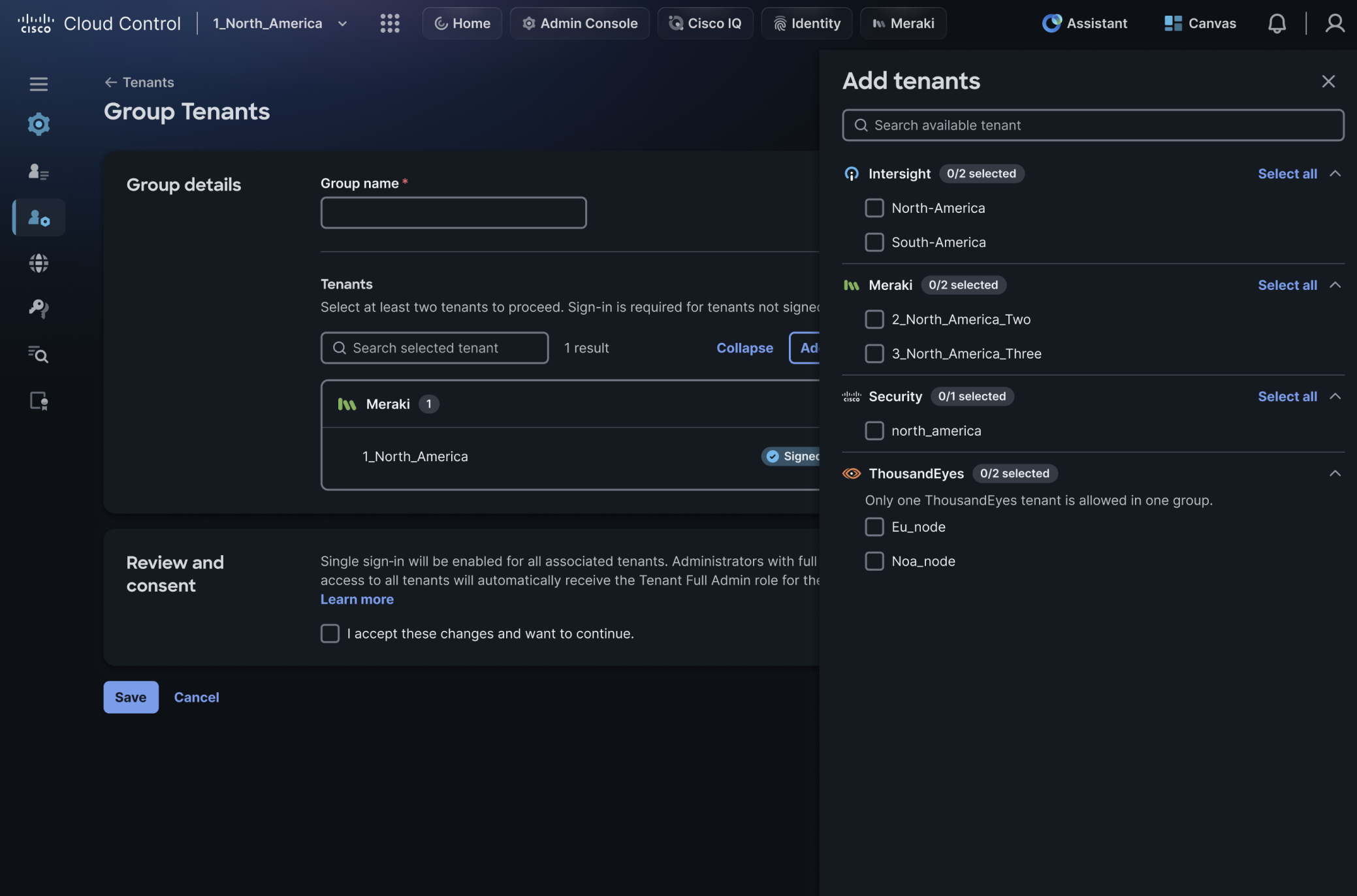Open the user list icon in sidebar

(x=39, y=171)
